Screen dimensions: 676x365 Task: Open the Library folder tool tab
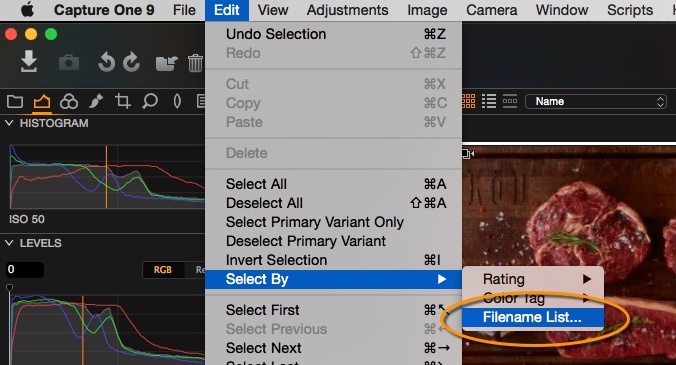point(15,102)
